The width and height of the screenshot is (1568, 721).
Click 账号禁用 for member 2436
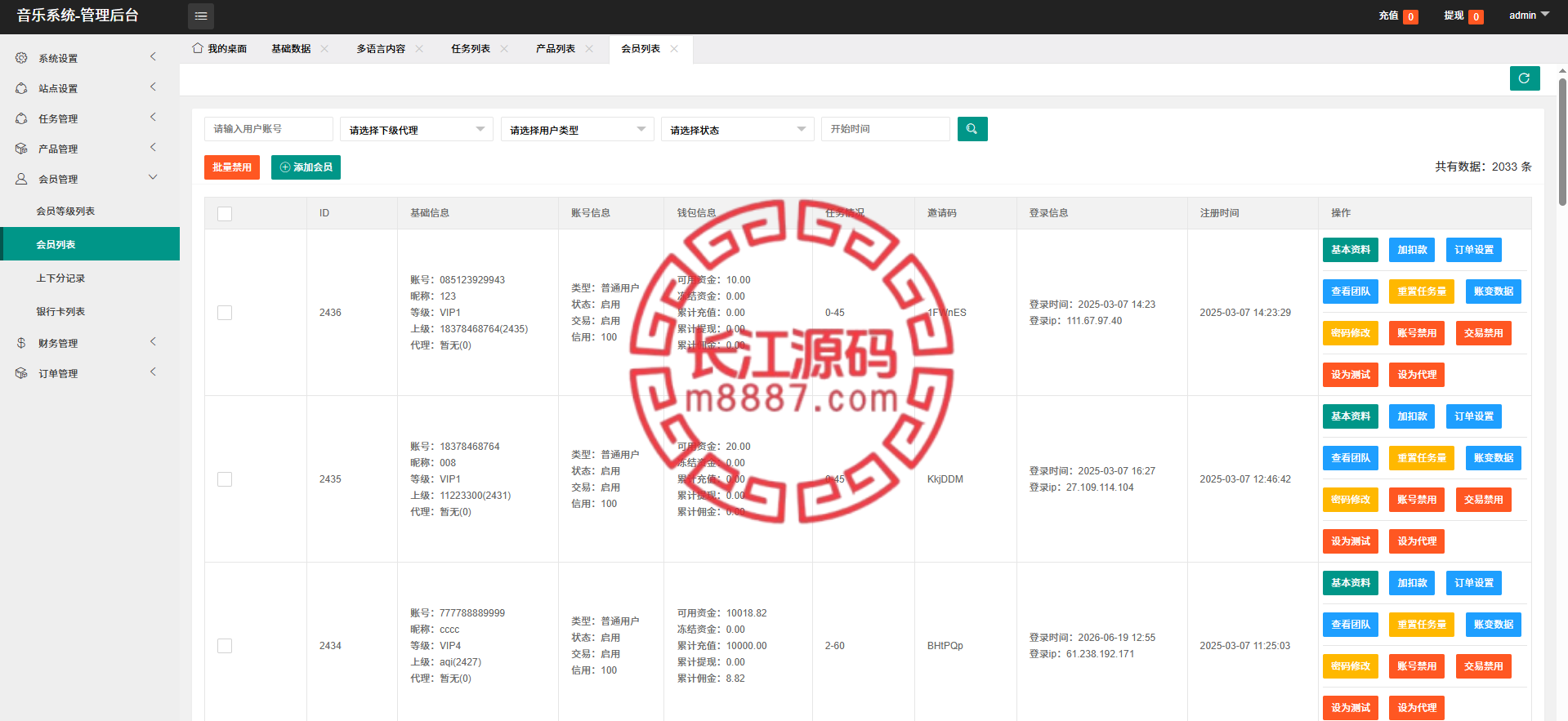coord(1417,333)
